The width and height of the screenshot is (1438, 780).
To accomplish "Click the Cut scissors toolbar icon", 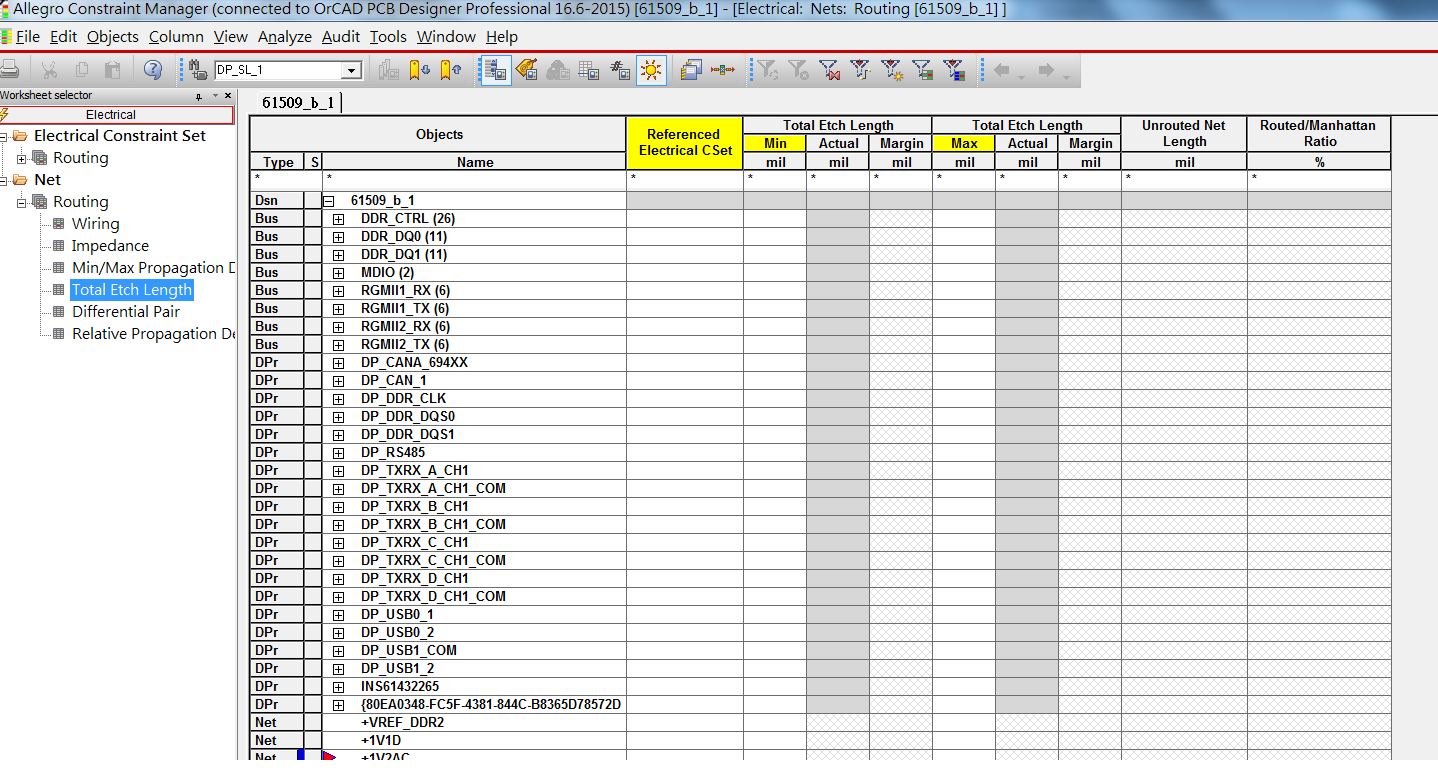I will 49,70.
